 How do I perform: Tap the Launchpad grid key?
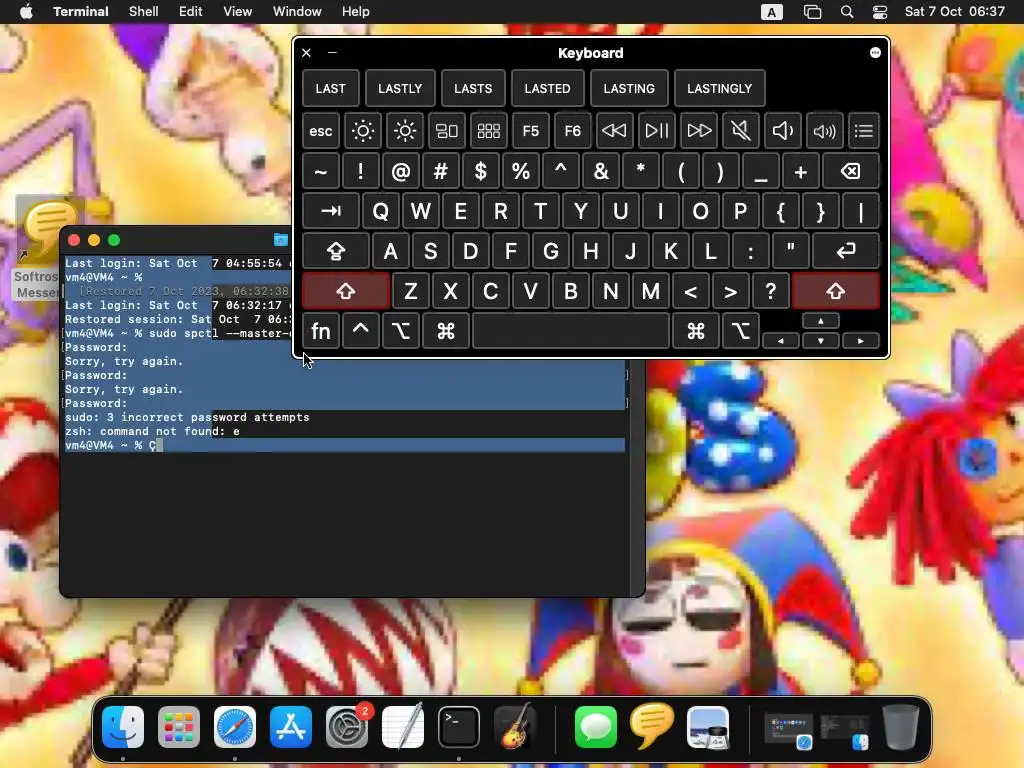(488, 131)
